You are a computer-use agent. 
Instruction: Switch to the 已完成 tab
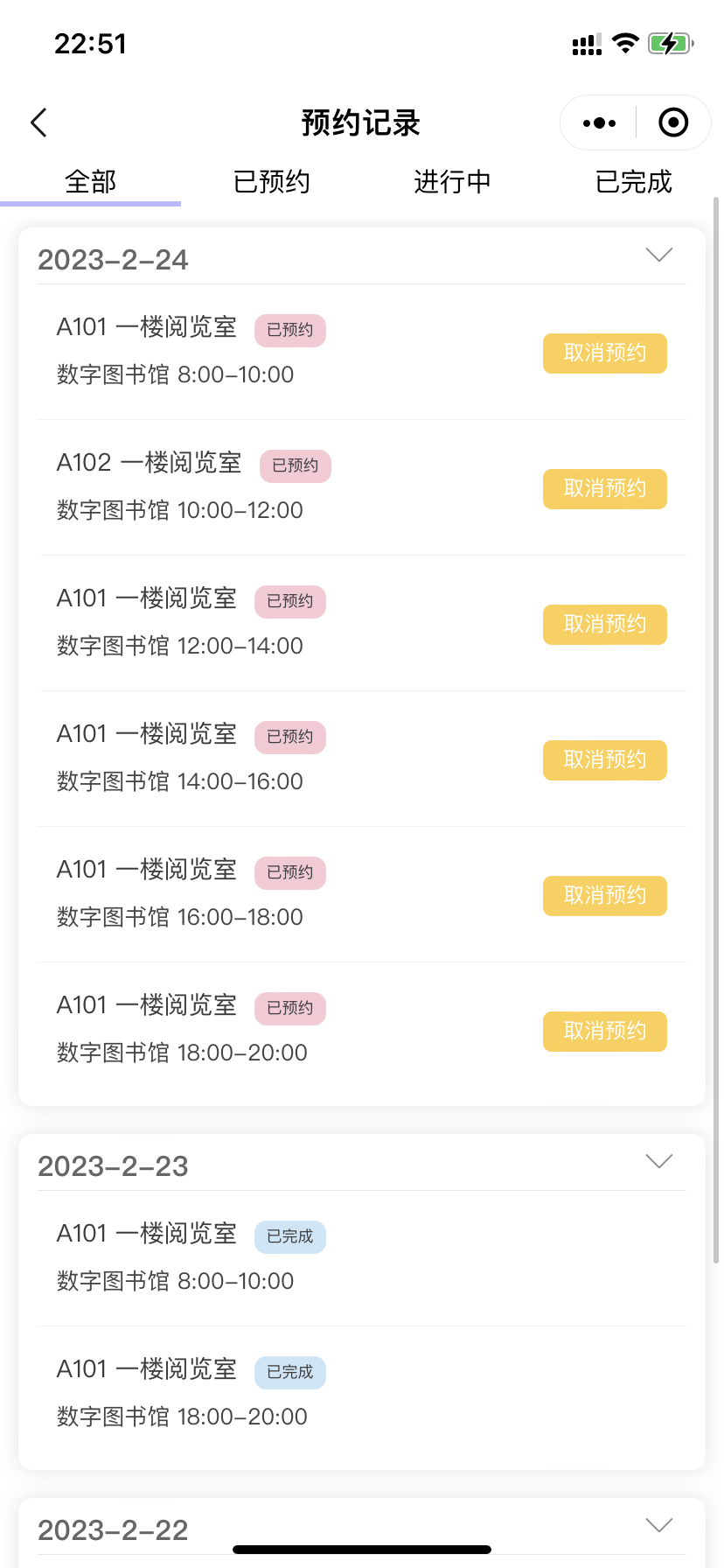[633, 182]
